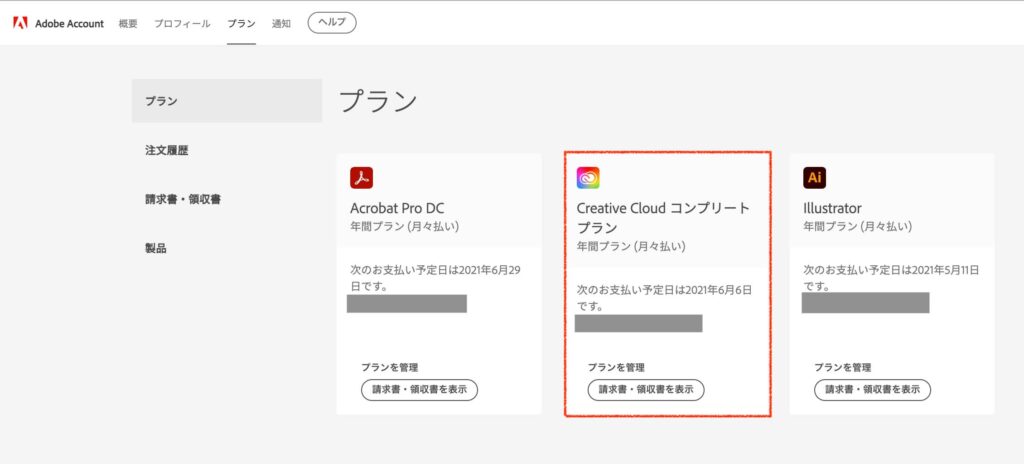
Task: Click プランを管理 under Illustrator
Action: 842,367
